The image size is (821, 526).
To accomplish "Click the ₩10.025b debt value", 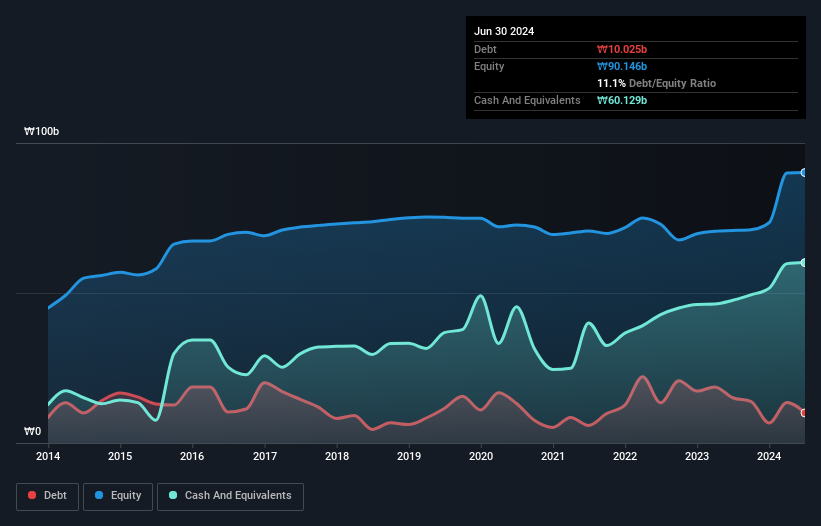I will pyautogui.click(x=622, y=49).
